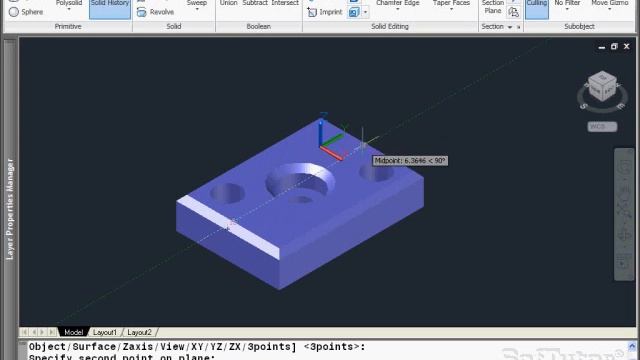The image size is (640, 360).
Task: Click the Boolean panel title
Action: (258, 27)
